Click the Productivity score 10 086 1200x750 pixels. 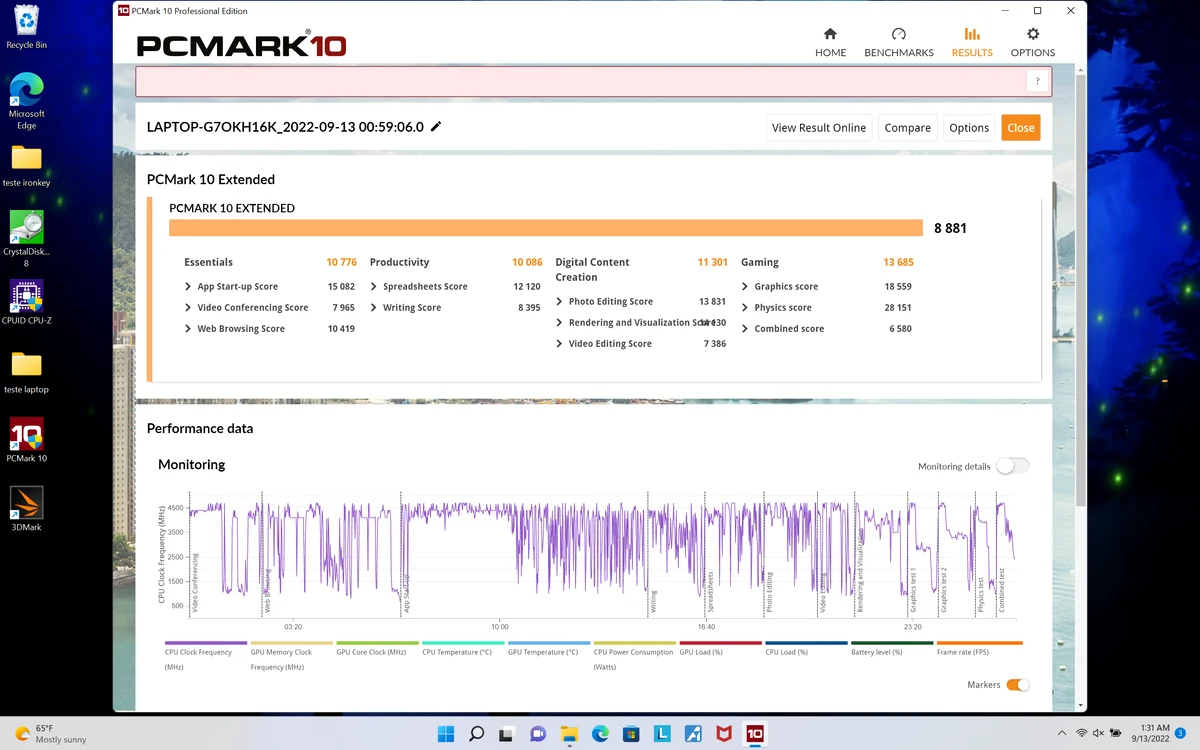[527, 262]
